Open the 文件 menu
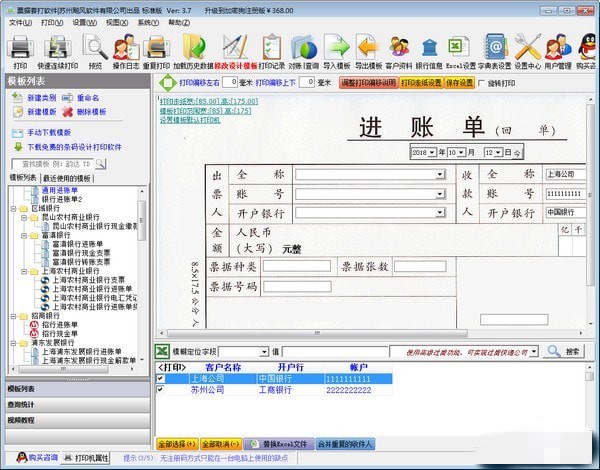600x470 pixels. (x=20, y=23)
